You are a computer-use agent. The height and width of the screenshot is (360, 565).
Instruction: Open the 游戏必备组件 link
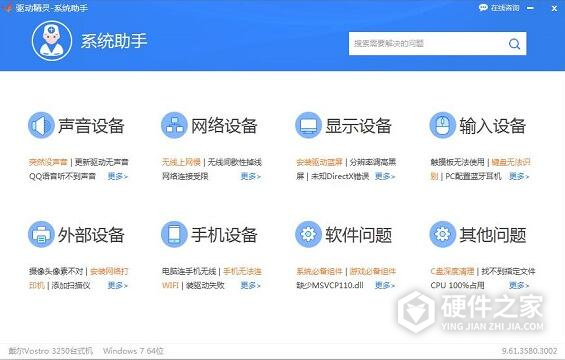[x=373, y=272]
